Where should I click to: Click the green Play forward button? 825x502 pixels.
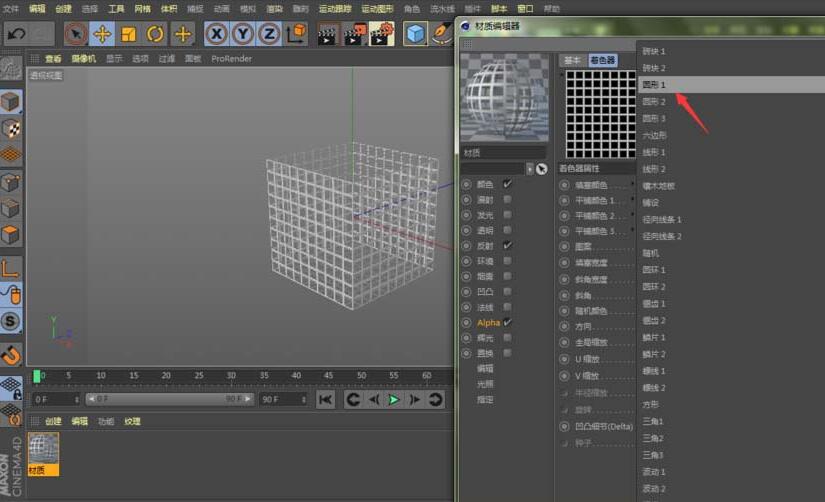click(x=394, y=400)
